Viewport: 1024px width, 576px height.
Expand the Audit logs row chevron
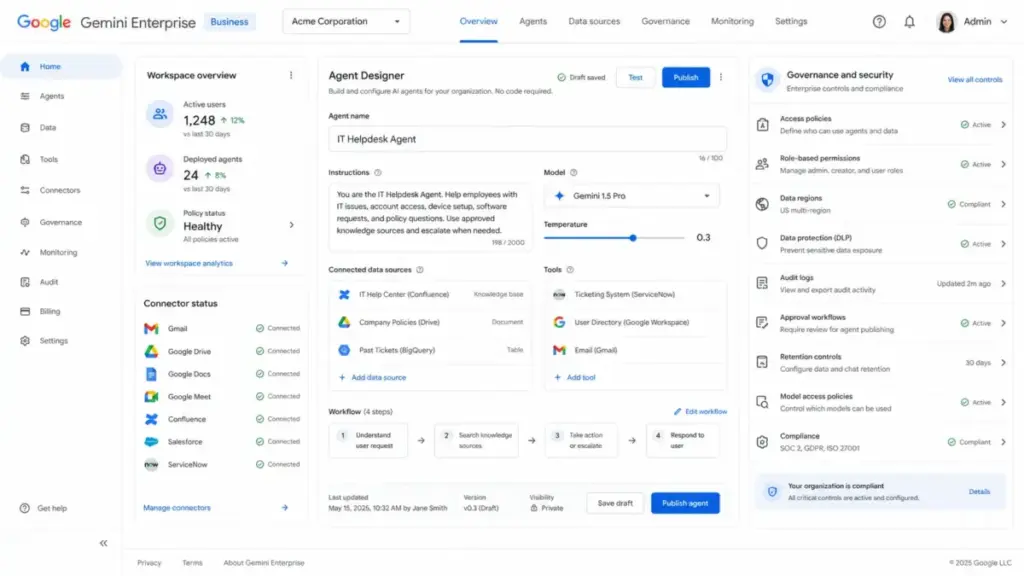(x=1003, y=283)
